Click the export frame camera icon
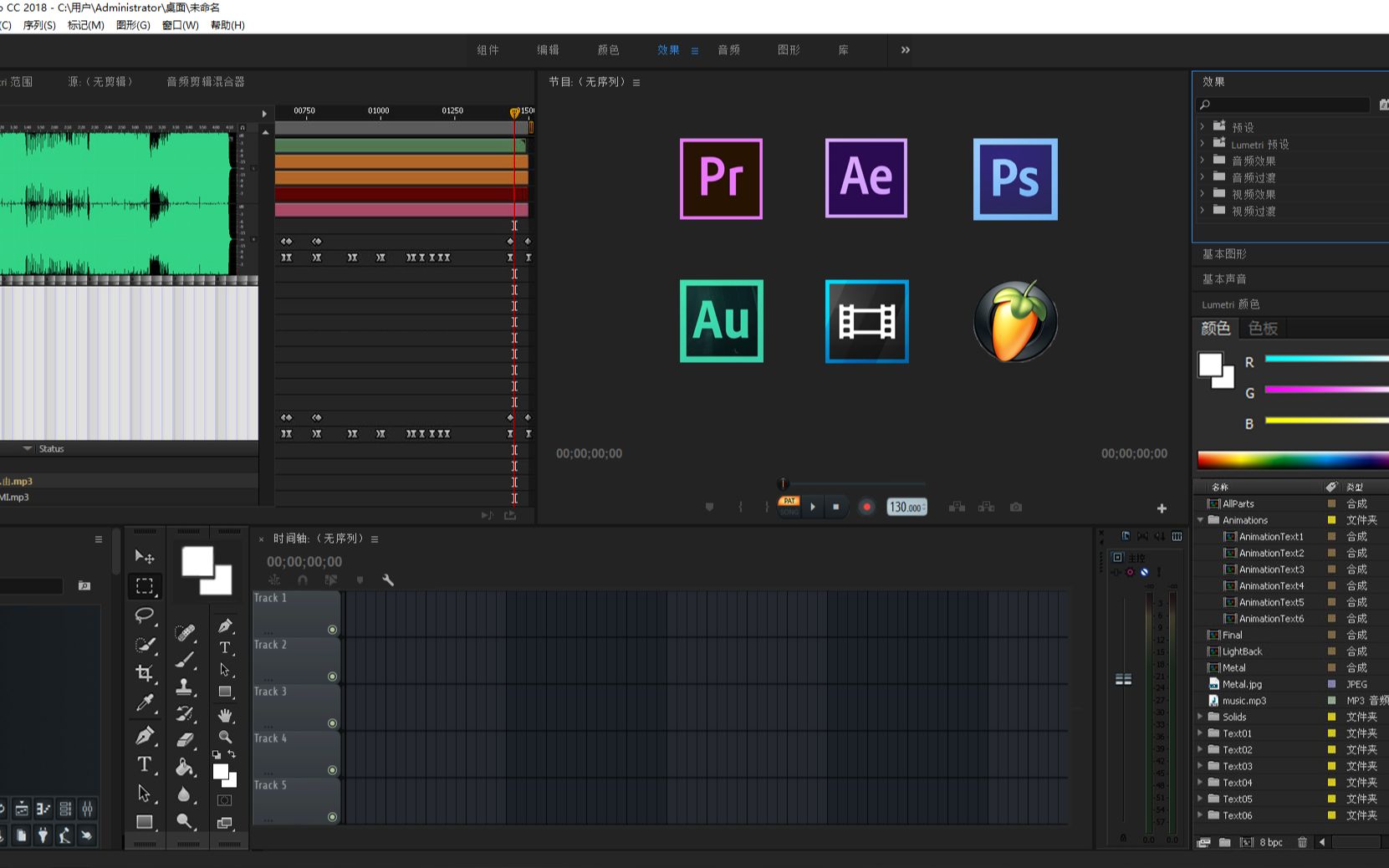Screen dimensions: 1389x868 pyautogui.click(x=1016, y=507)
